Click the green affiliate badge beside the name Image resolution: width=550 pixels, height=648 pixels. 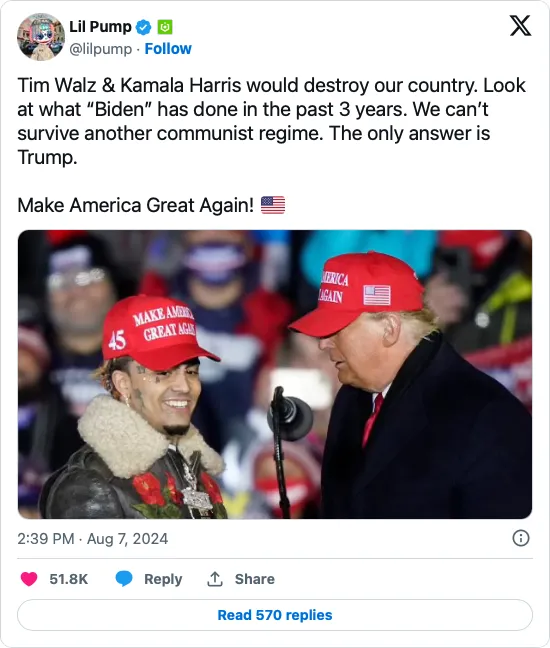click(165, 28)
